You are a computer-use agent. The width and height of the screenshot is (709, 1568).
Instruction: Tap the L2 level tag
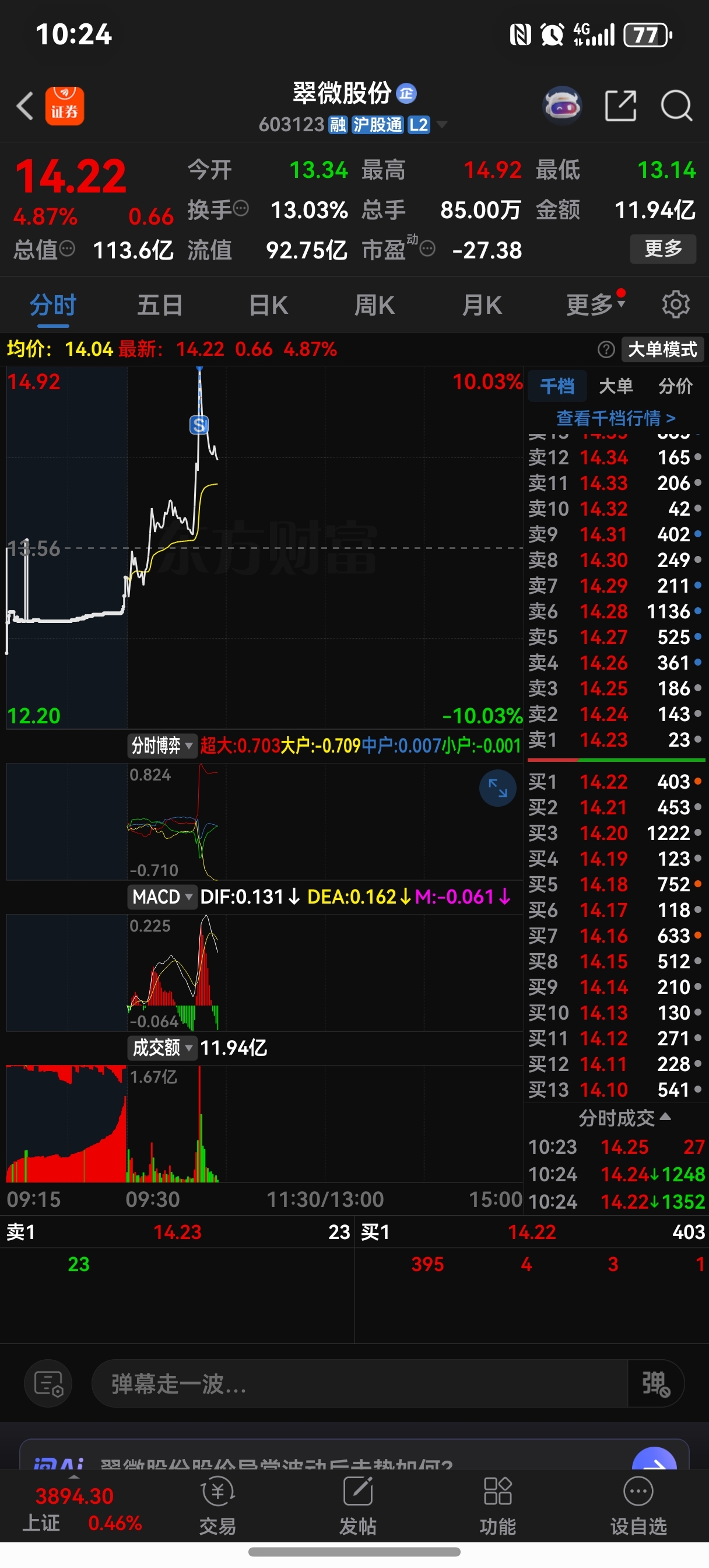(x=419, y=125)
